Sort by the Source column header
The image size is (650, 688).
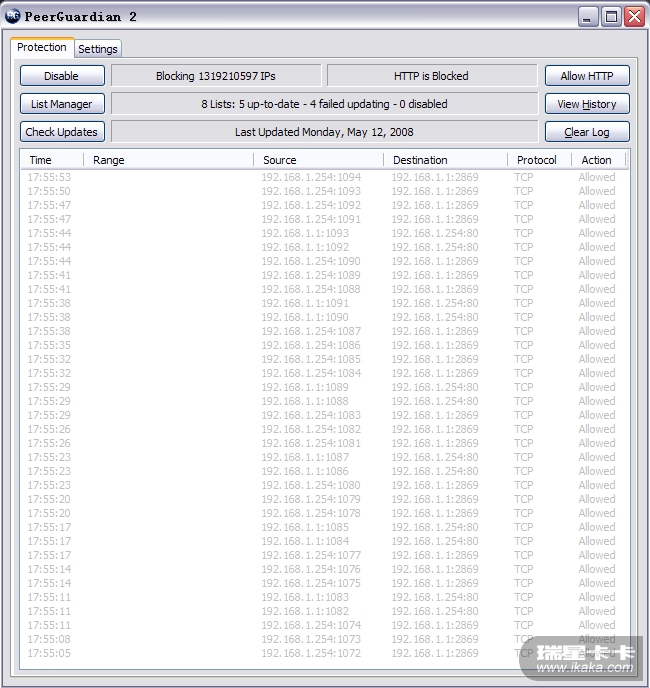[x=319, y=160]
